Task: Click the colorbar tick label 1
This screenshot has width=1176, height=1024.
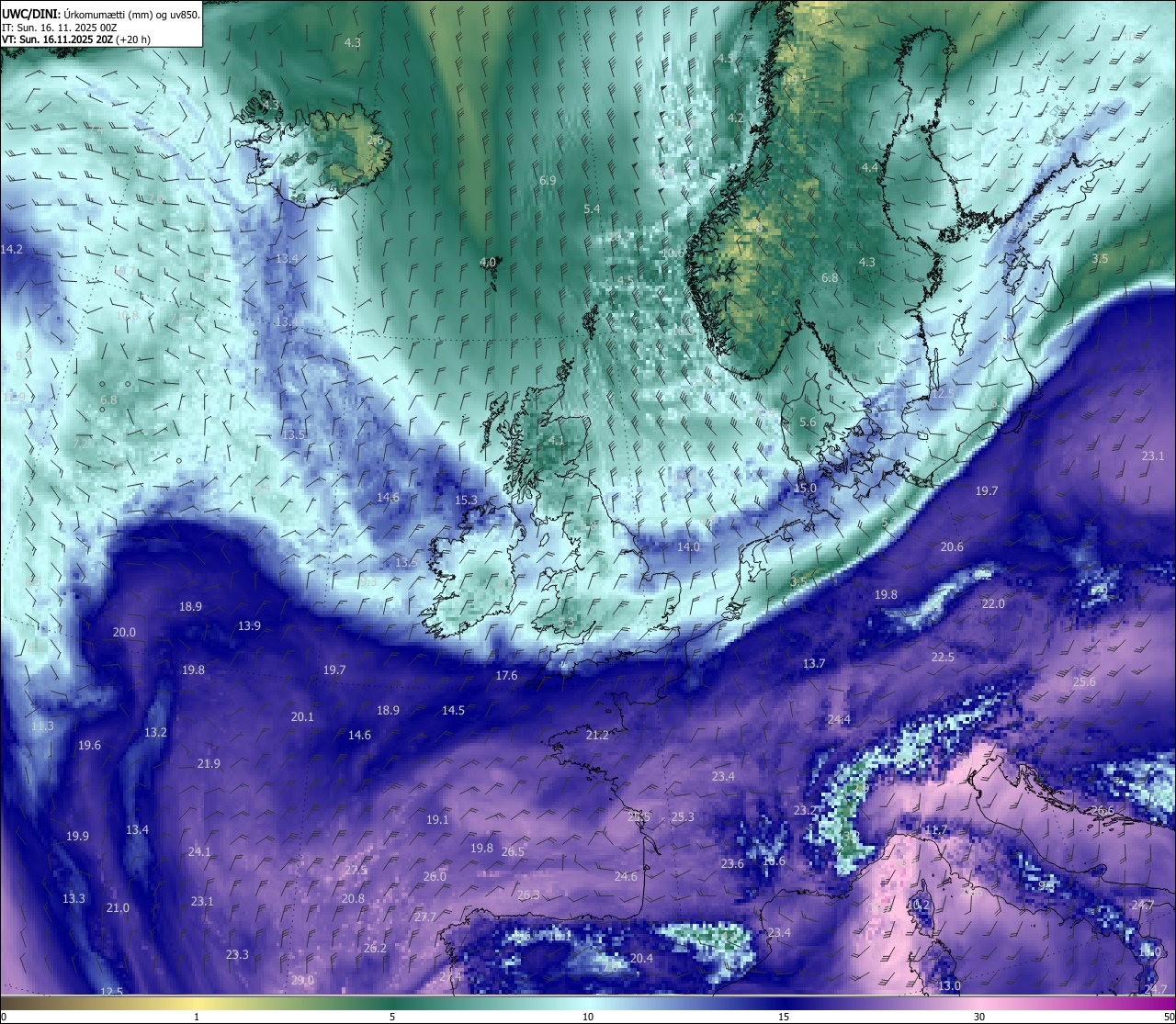Action: tap(197, 1017)
